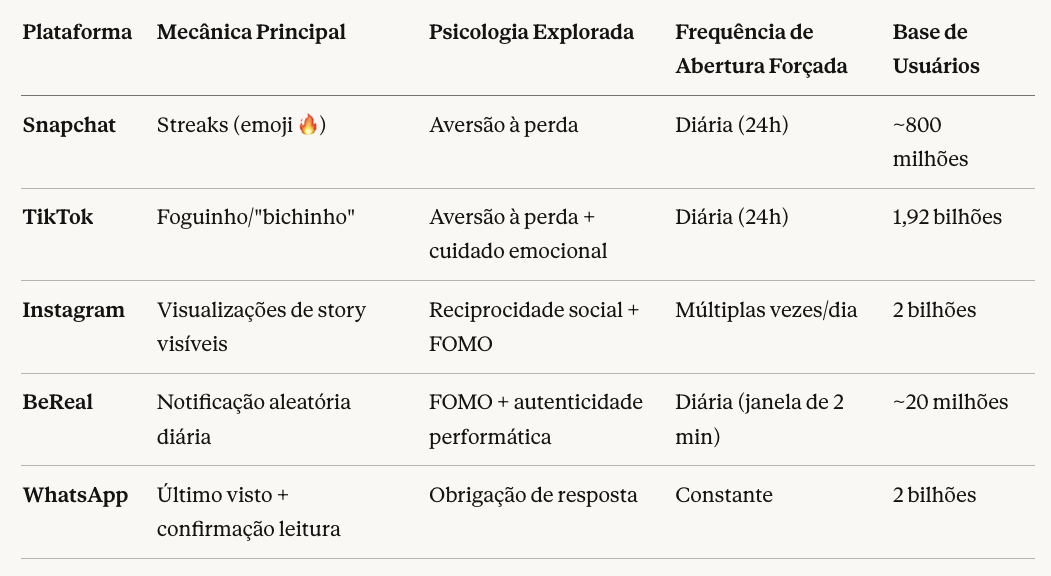Click the Base de Usuários header
The width and height of the screenshot is (1051, 576).
[x=936, y=49]
